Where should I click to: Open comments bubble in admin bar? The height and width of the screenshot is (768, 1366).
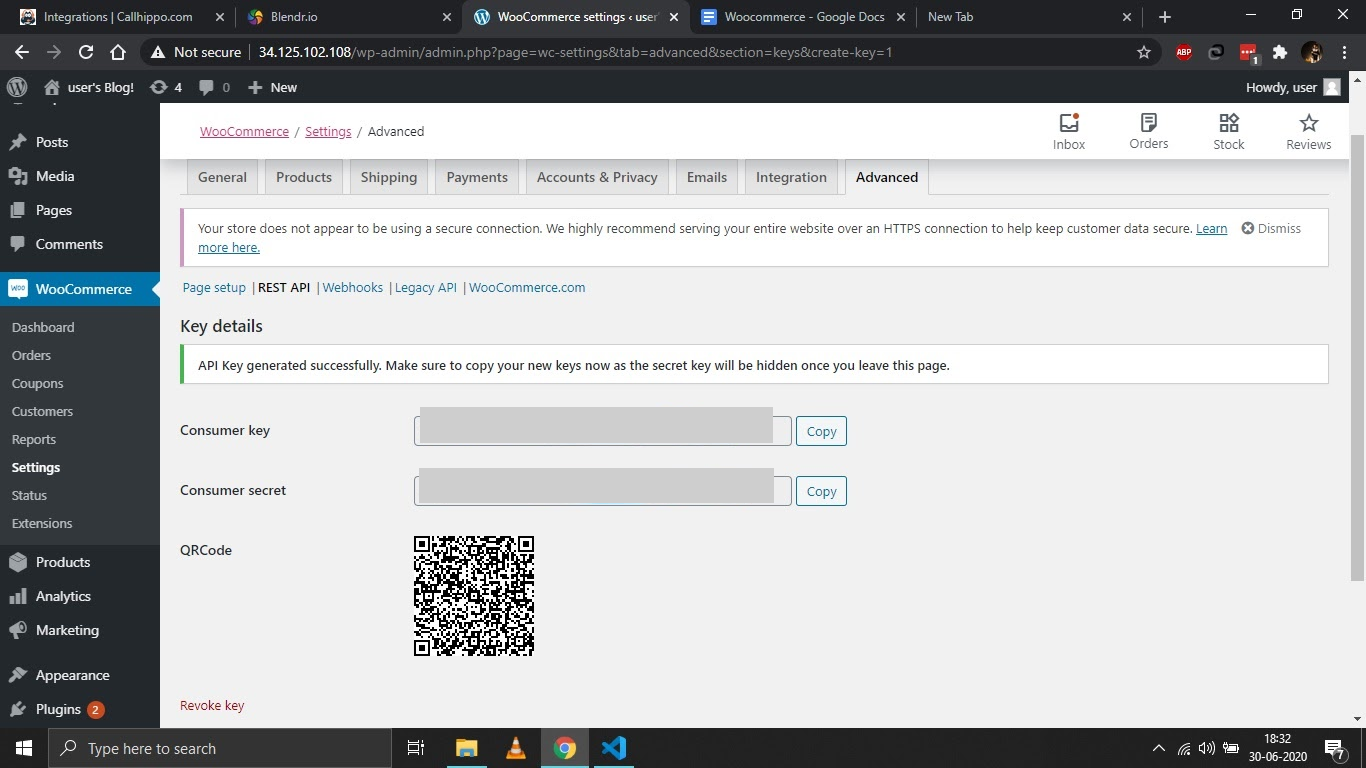[214, 87]
